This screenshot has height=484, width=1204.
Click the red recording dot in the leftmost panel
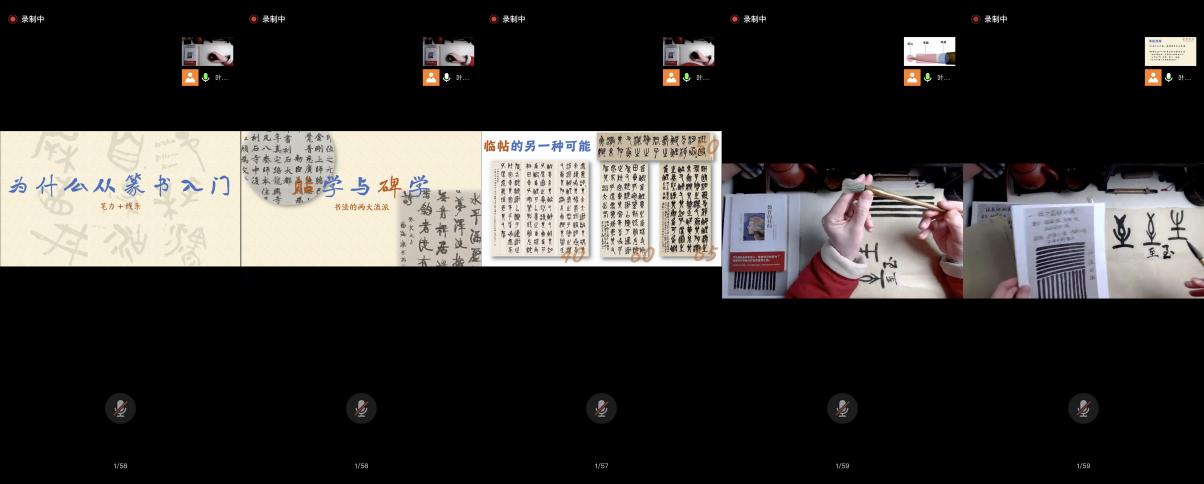(x=12, y=19)
